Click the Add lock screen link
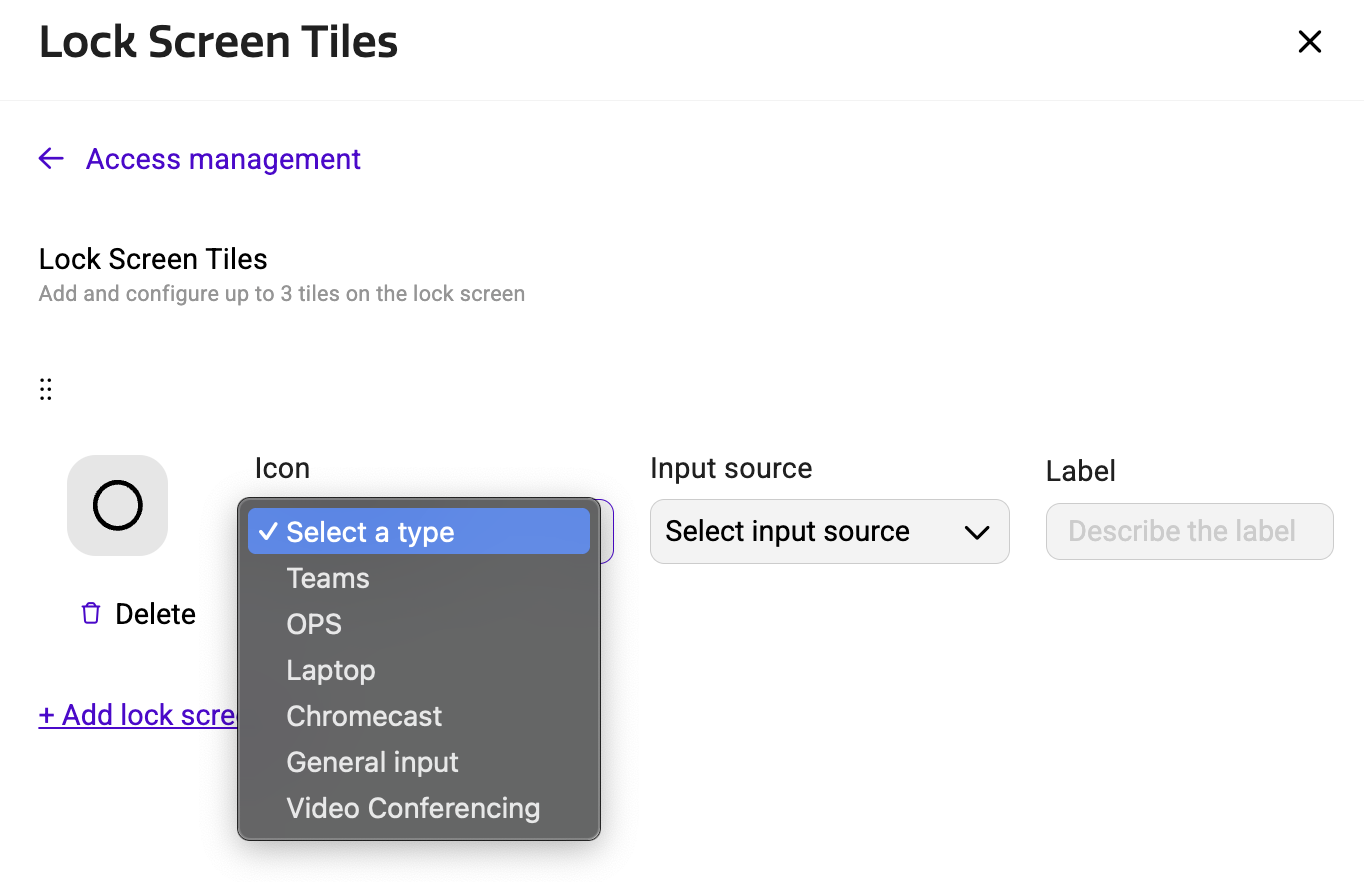 (x=138, y=715)
